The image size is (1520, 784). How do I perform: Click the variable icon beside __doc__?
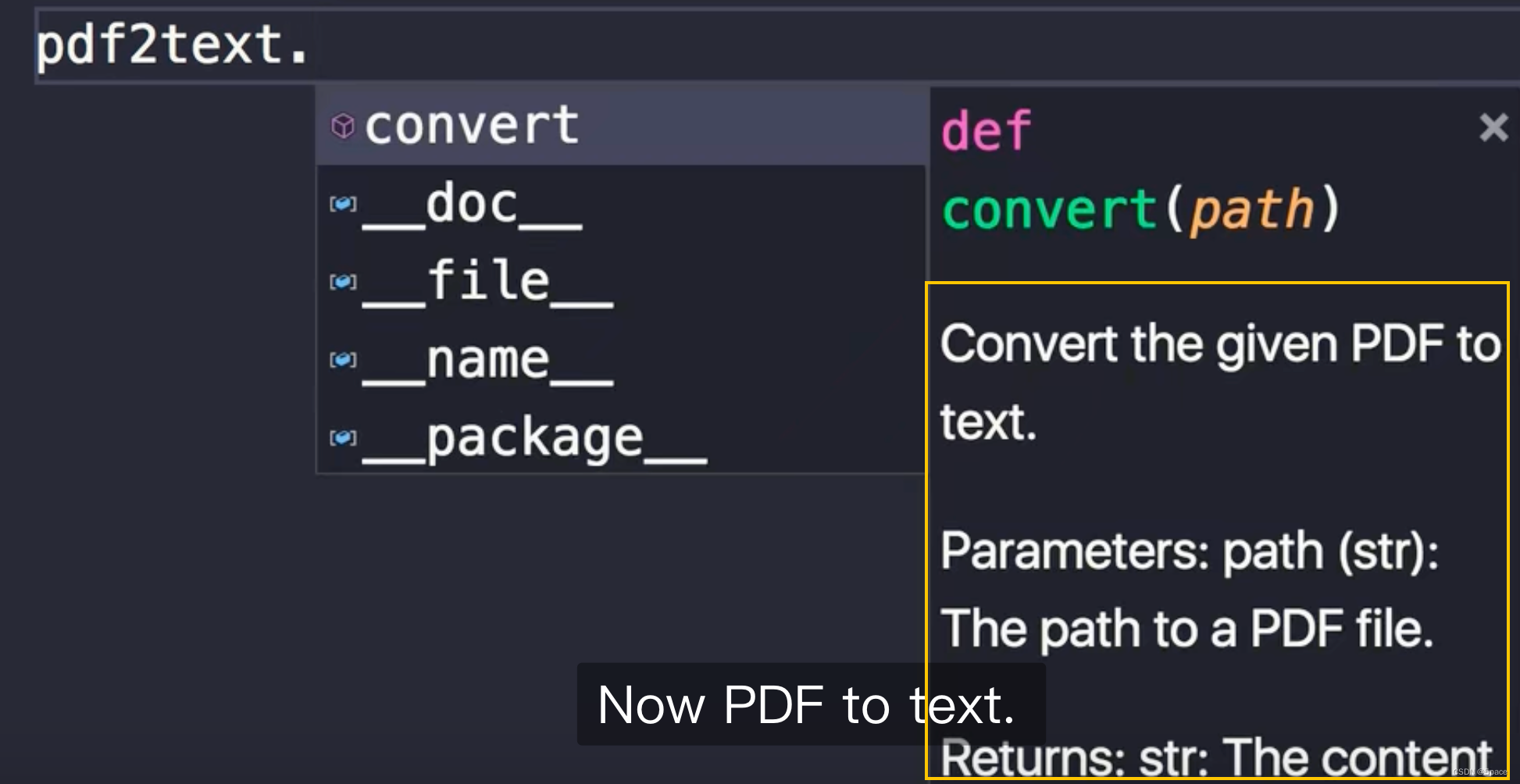click(x=343, y=204)
